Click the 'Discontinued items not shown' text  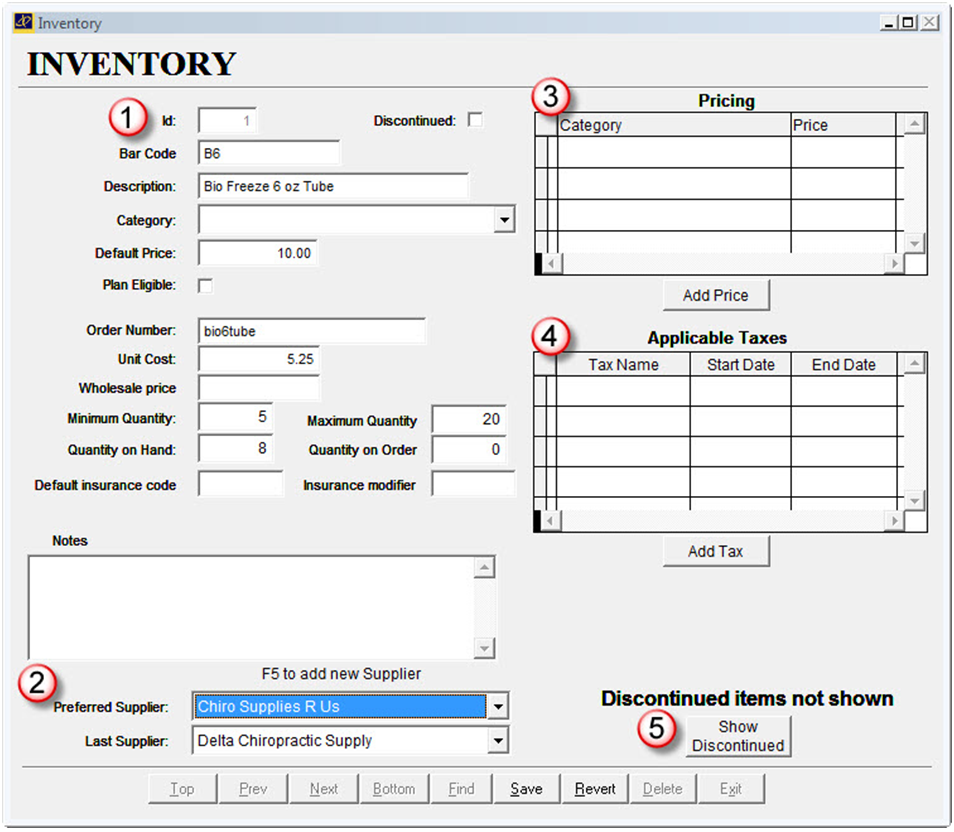coord(747,698)
